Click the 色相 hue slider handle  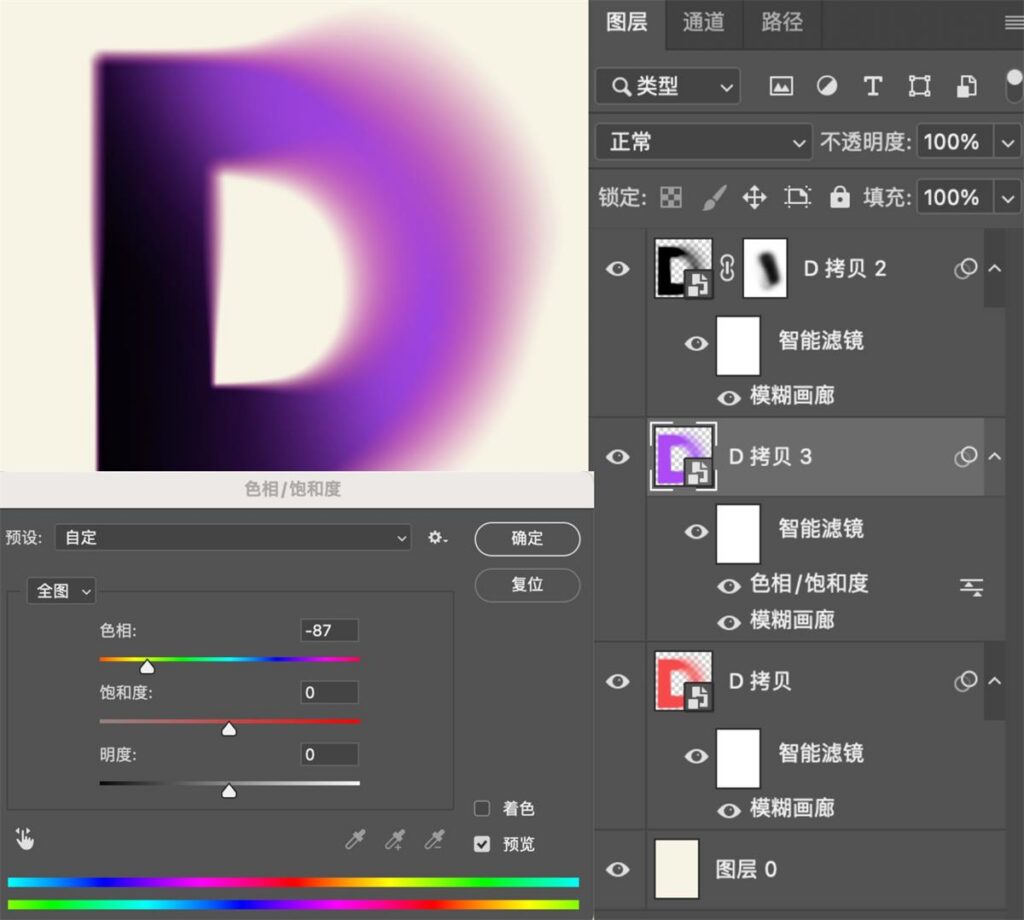tap(148, 667)
